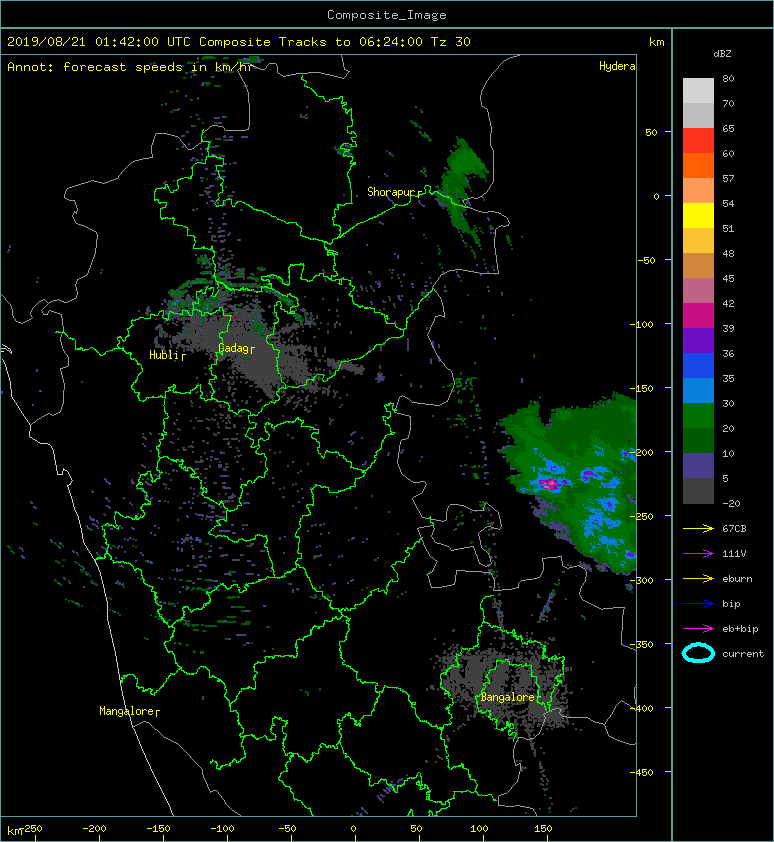Click the blue bip arrow in legend
The height and width of the screenshot is (842, 774).
[698, 604]
